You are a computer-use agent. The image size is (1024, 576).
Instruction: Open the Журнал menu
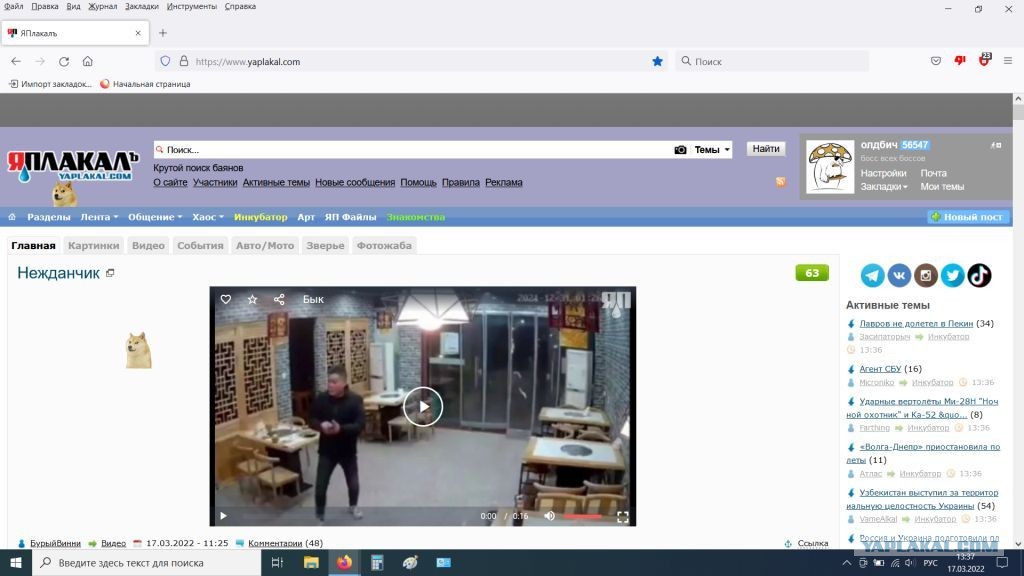(103, 7)
